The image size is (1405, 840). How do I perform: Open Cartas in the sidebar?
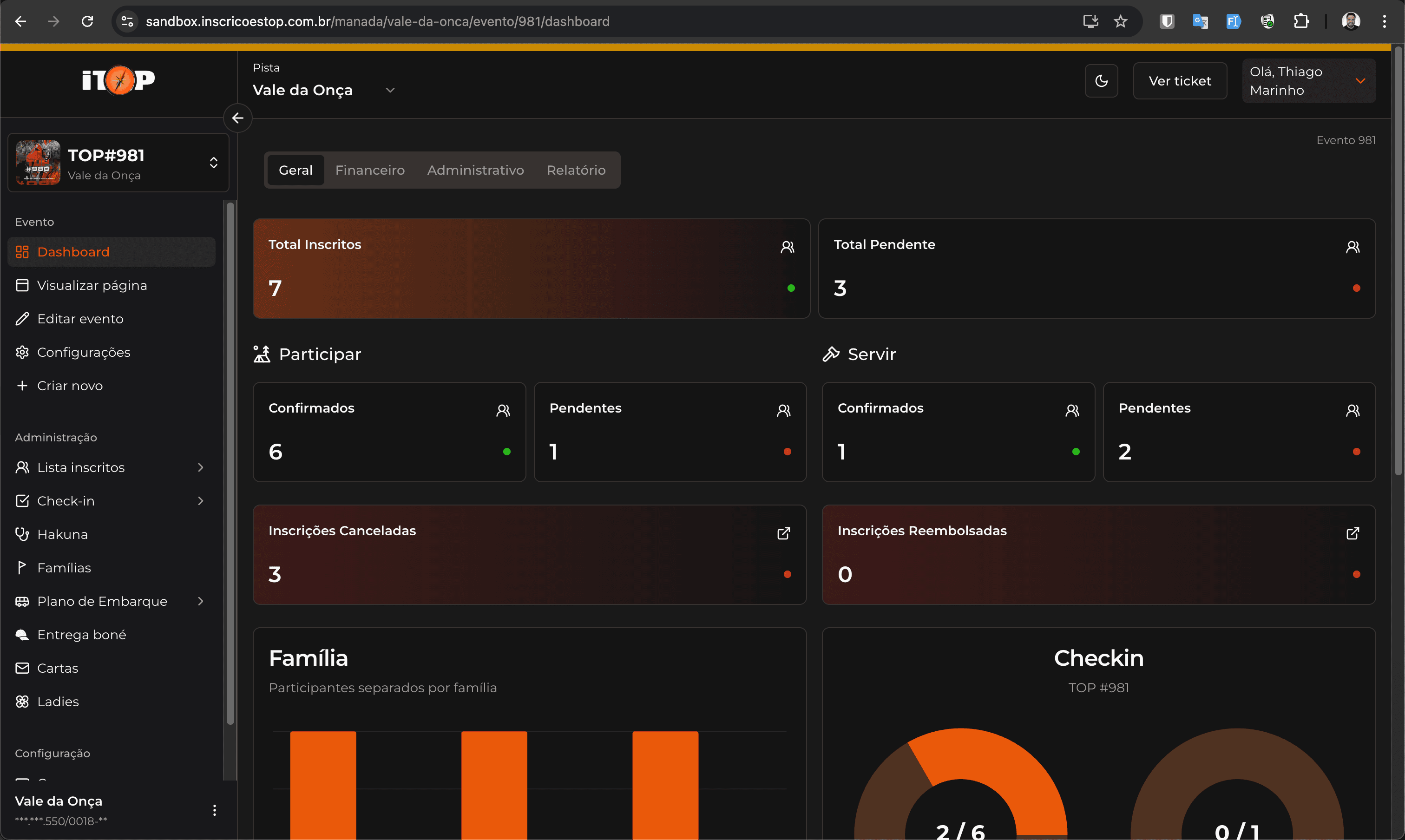tap(112, 668)
